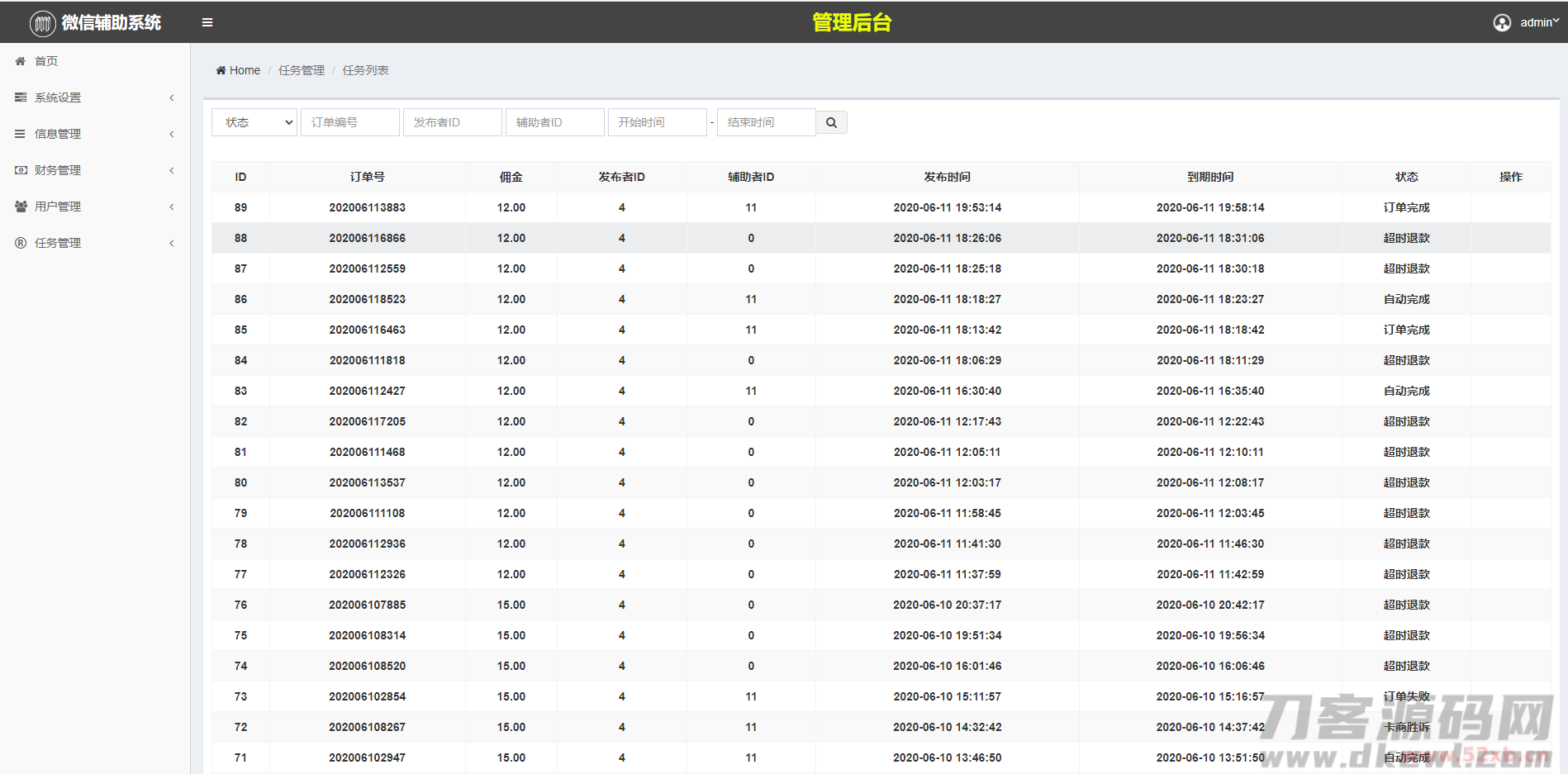This screenshot has width=1568, height=774.
Task: Click the 系统设置 sidebar icon
Action: [21, 97]
